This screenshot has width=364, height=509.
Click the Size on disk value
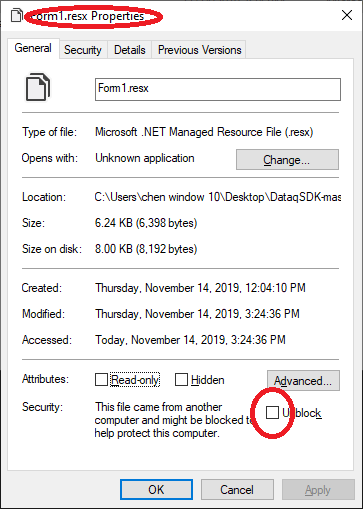(146, 249)
